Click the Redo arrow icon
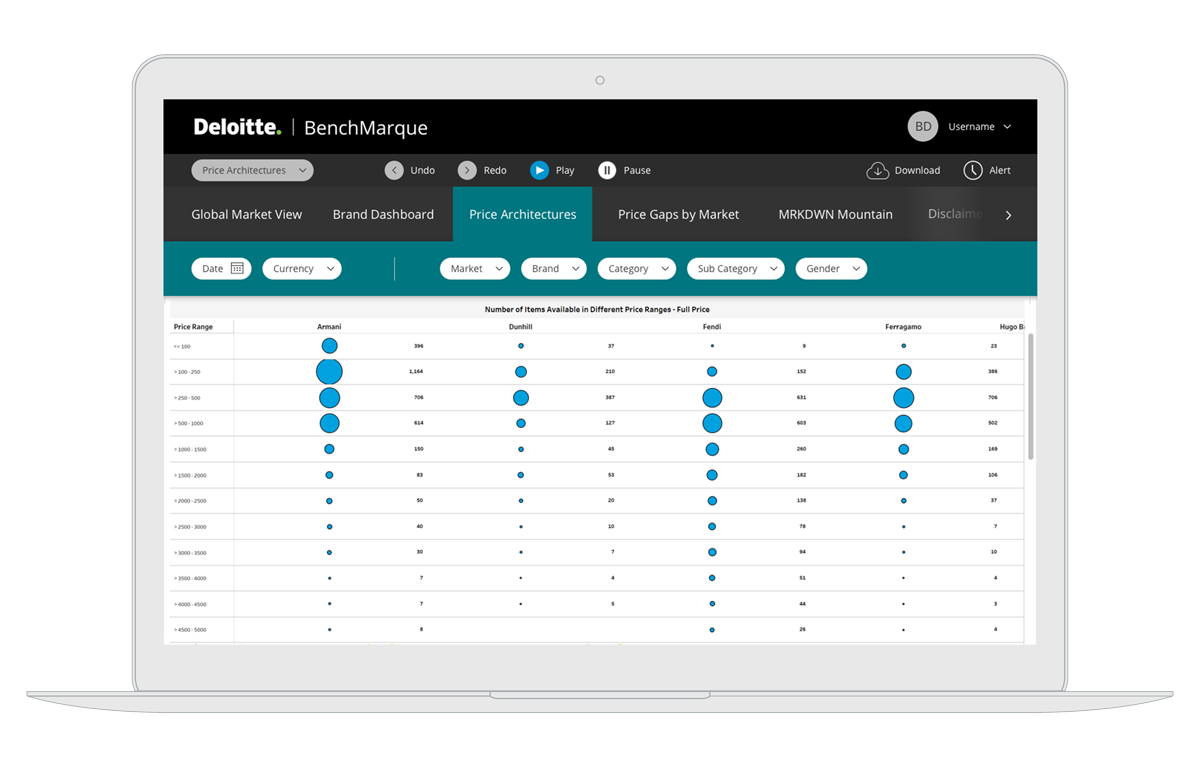 click(x=467, y=170)
